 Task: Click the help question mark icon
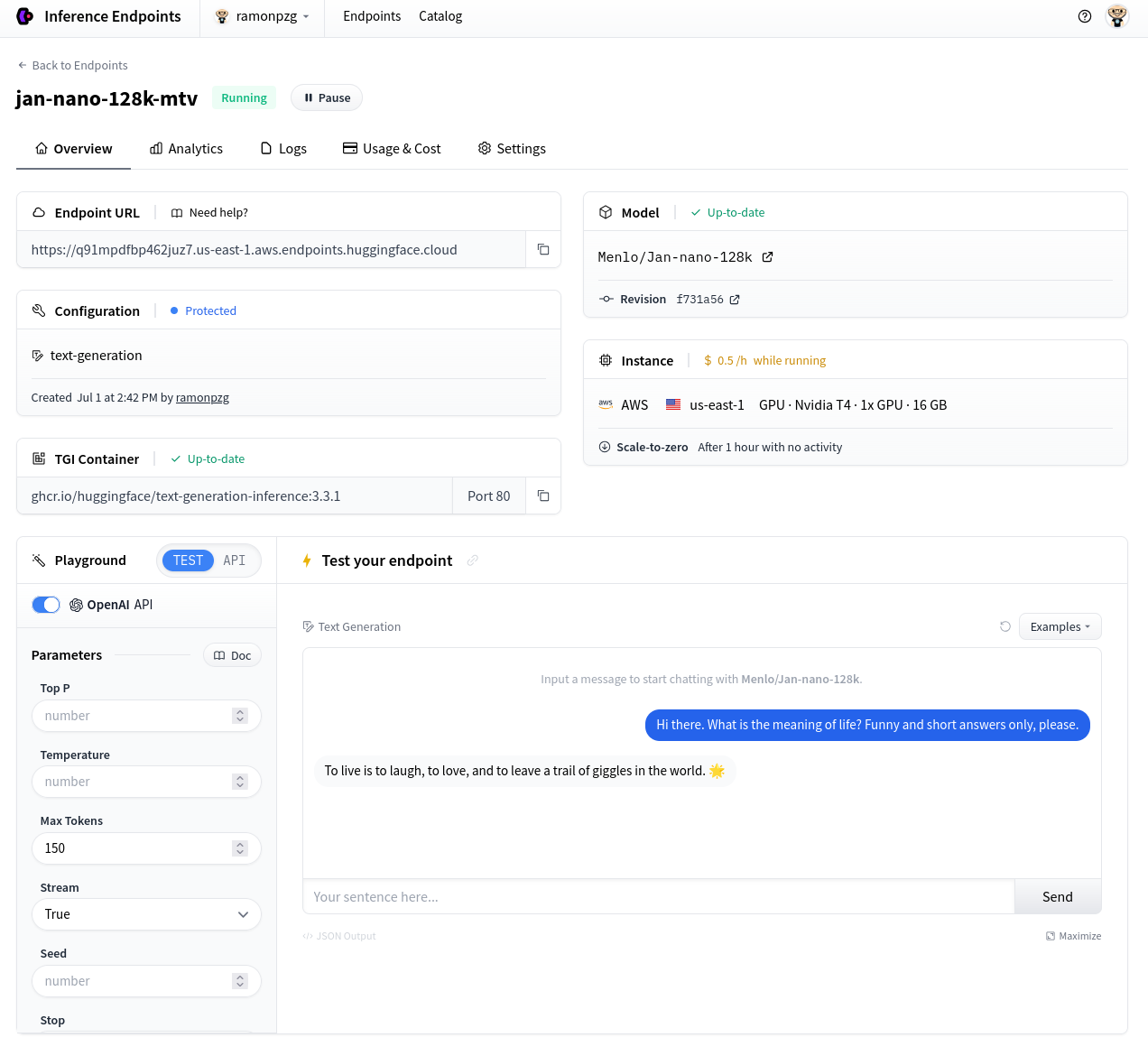1085,16
